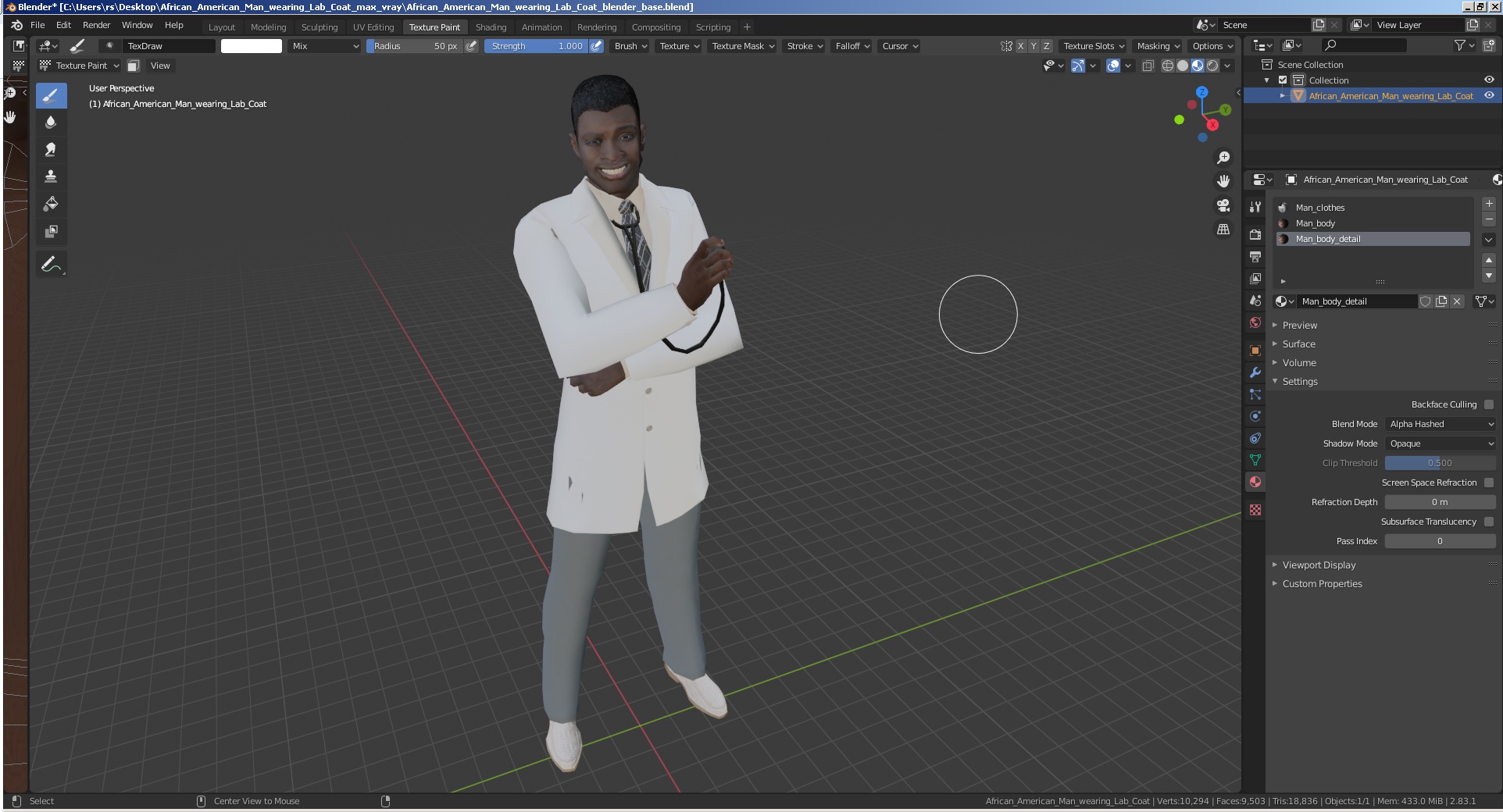
Task: Select the Clone stamp tool
Action: [x=51, y=176]
